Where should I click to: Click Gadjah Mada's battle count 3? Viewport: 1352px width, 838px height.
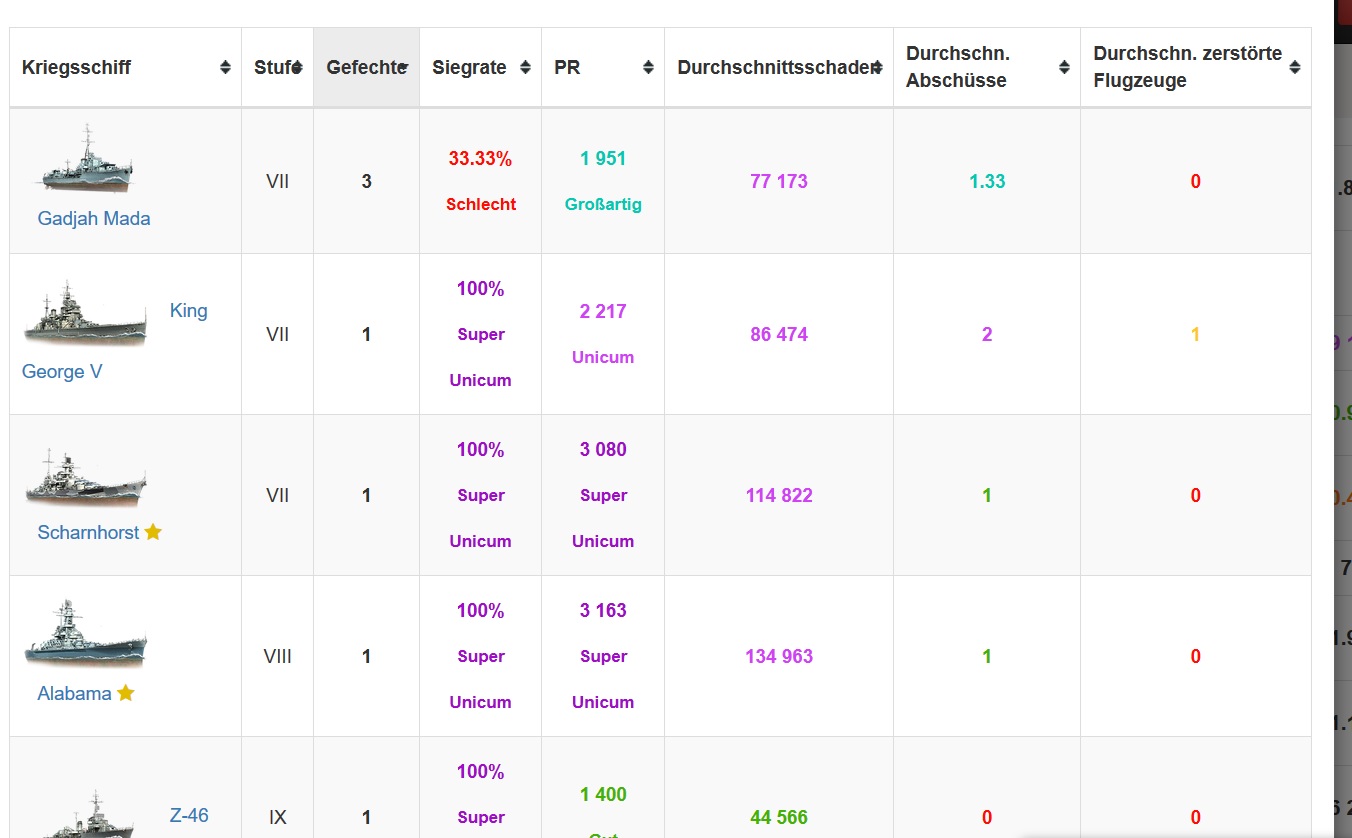pyautogui.click(x=367, y=181)
